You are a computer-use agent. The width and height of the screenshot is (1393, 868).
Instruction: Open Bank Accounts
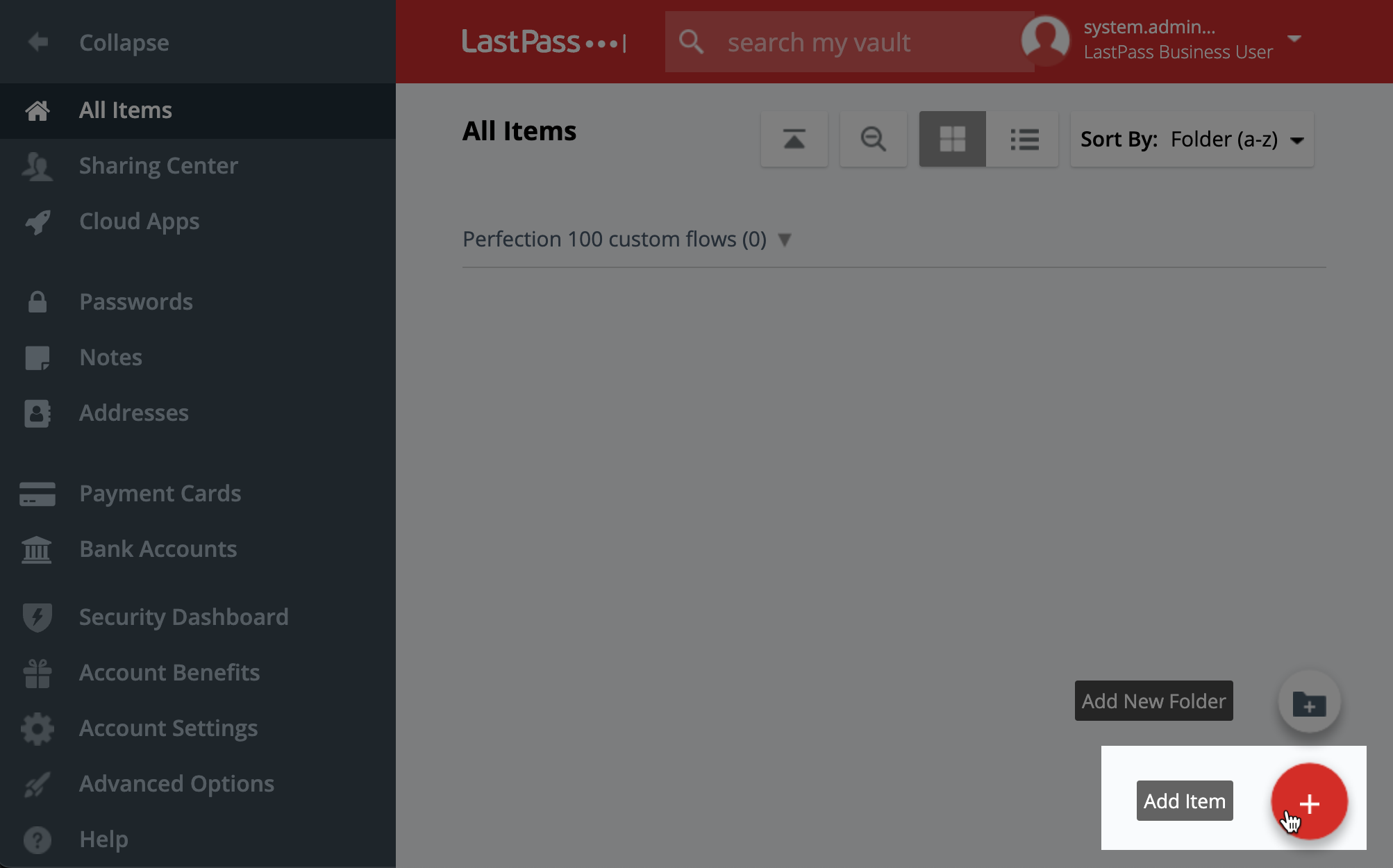[198, 549]
